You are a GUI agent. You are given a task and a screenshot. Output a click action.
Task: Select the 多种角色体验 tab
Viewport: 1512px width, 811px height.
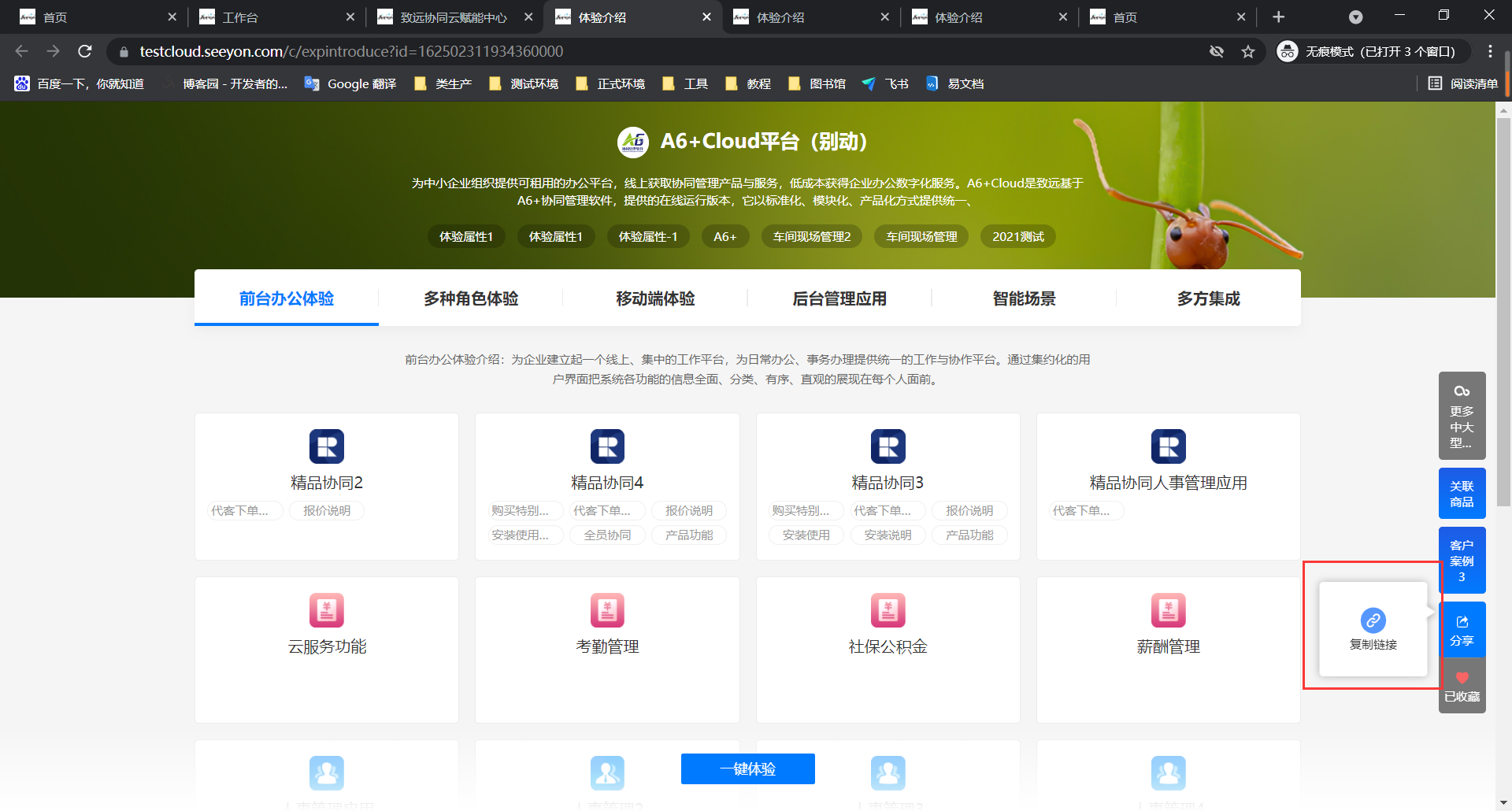[x=471, y=298]
